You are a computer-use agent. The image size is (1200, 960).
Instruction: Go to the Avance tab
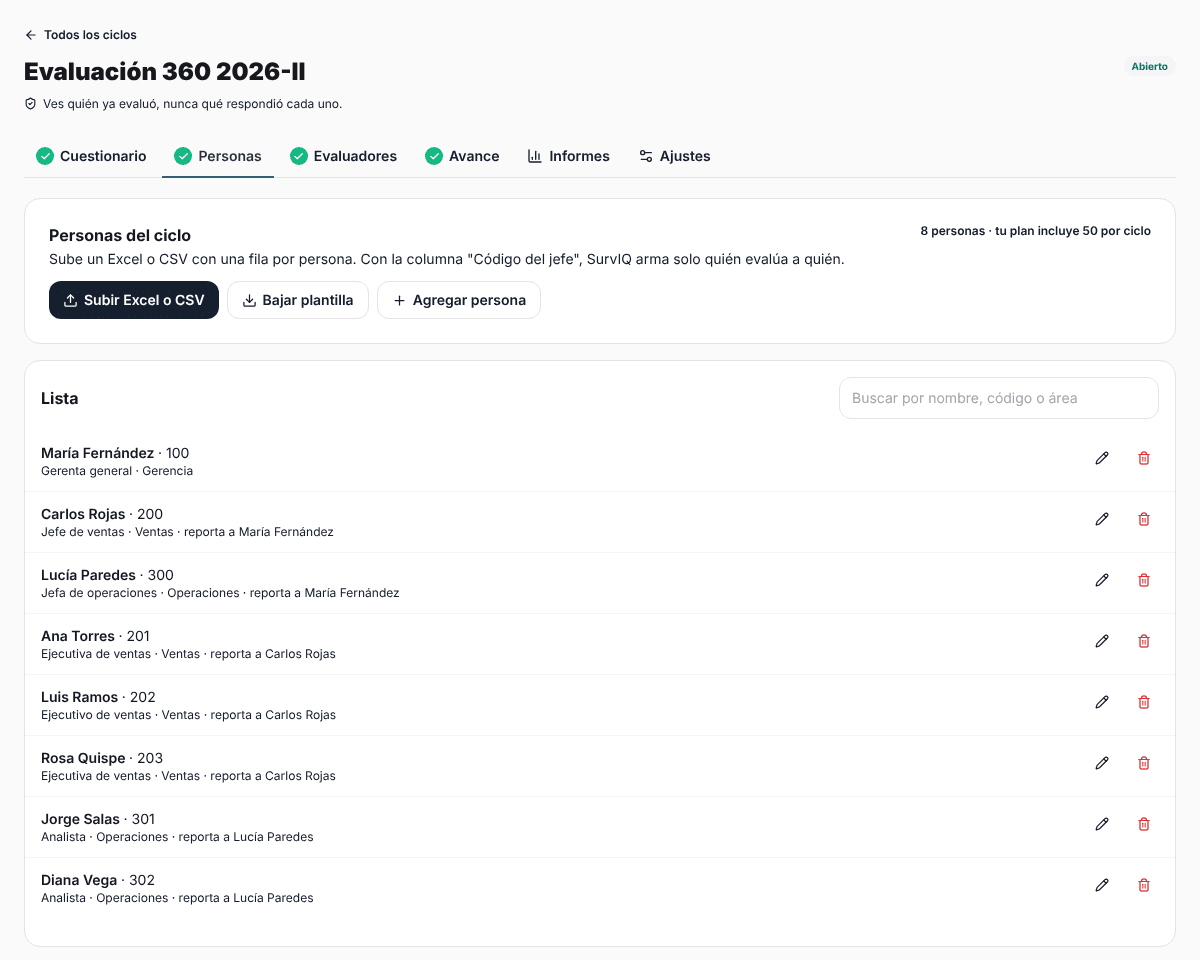[x=462, y=156]
